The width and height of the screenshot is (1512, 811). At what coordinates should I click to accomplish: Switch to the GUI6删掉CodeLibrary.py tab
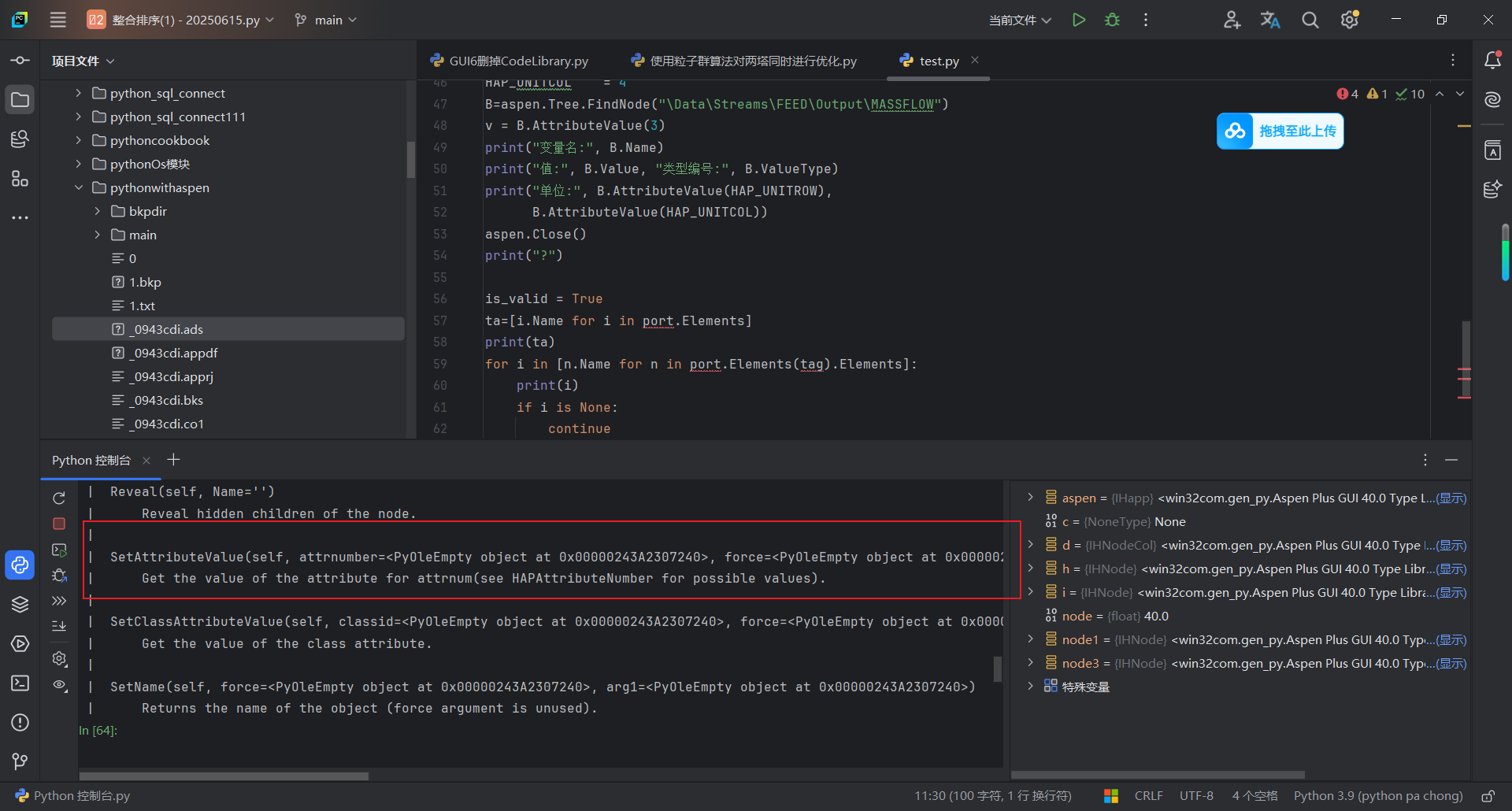tap(517, 61)
